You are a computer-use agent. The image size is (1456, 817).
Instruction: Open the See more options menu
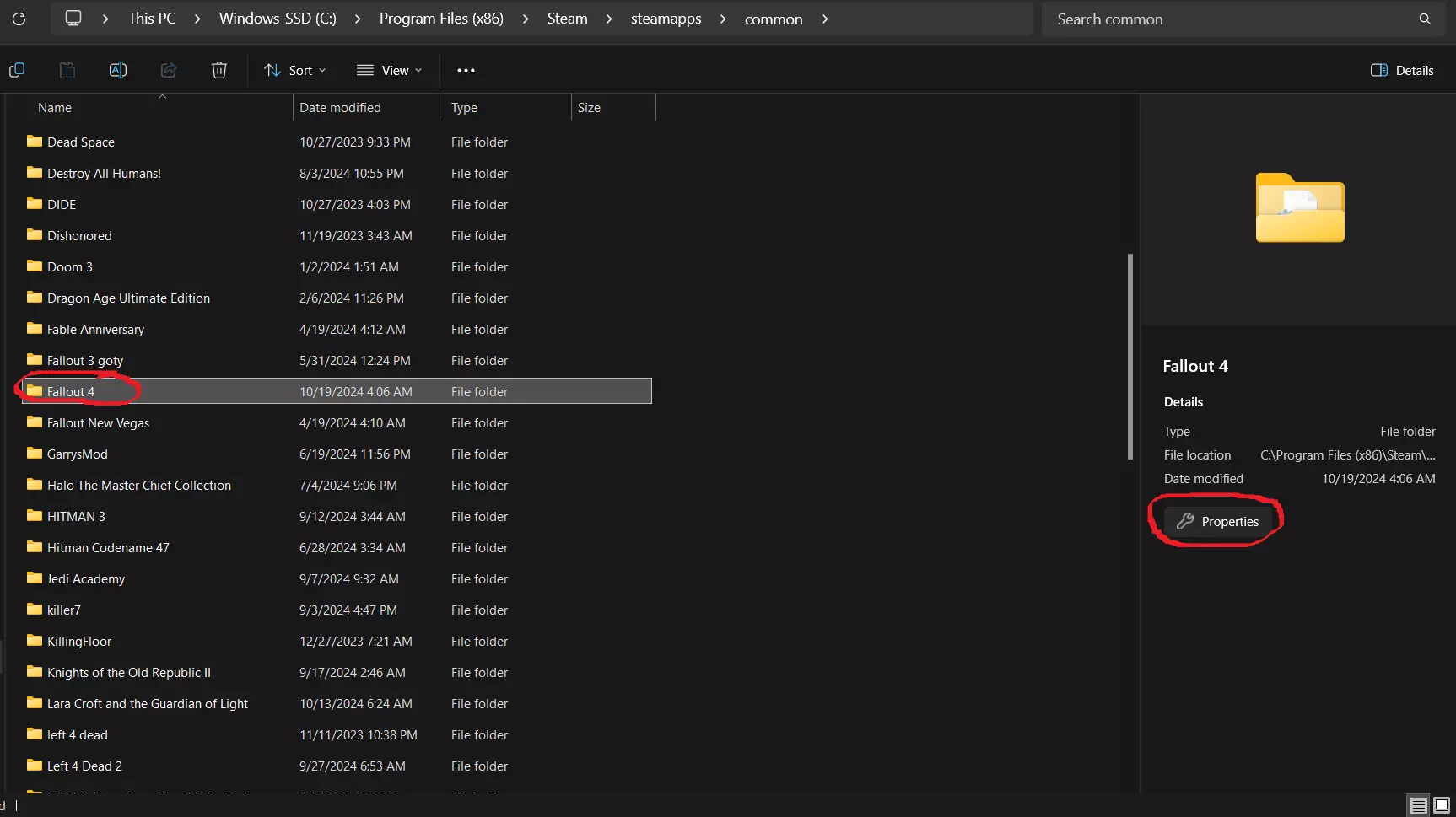click(466, 70)
